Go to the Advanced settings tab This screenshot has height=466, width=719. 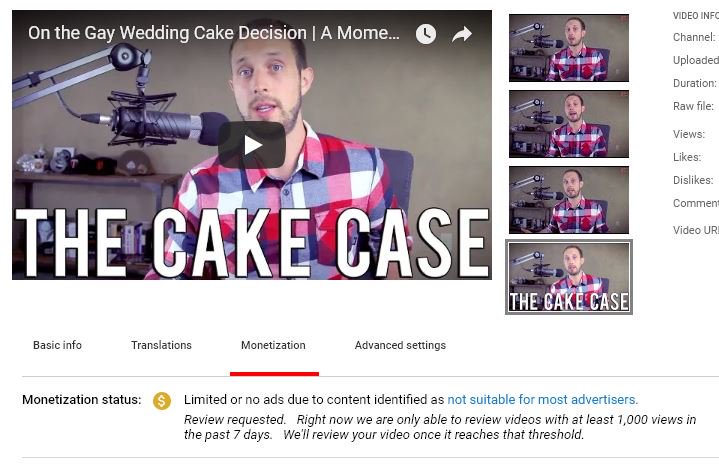pos(400,345)
